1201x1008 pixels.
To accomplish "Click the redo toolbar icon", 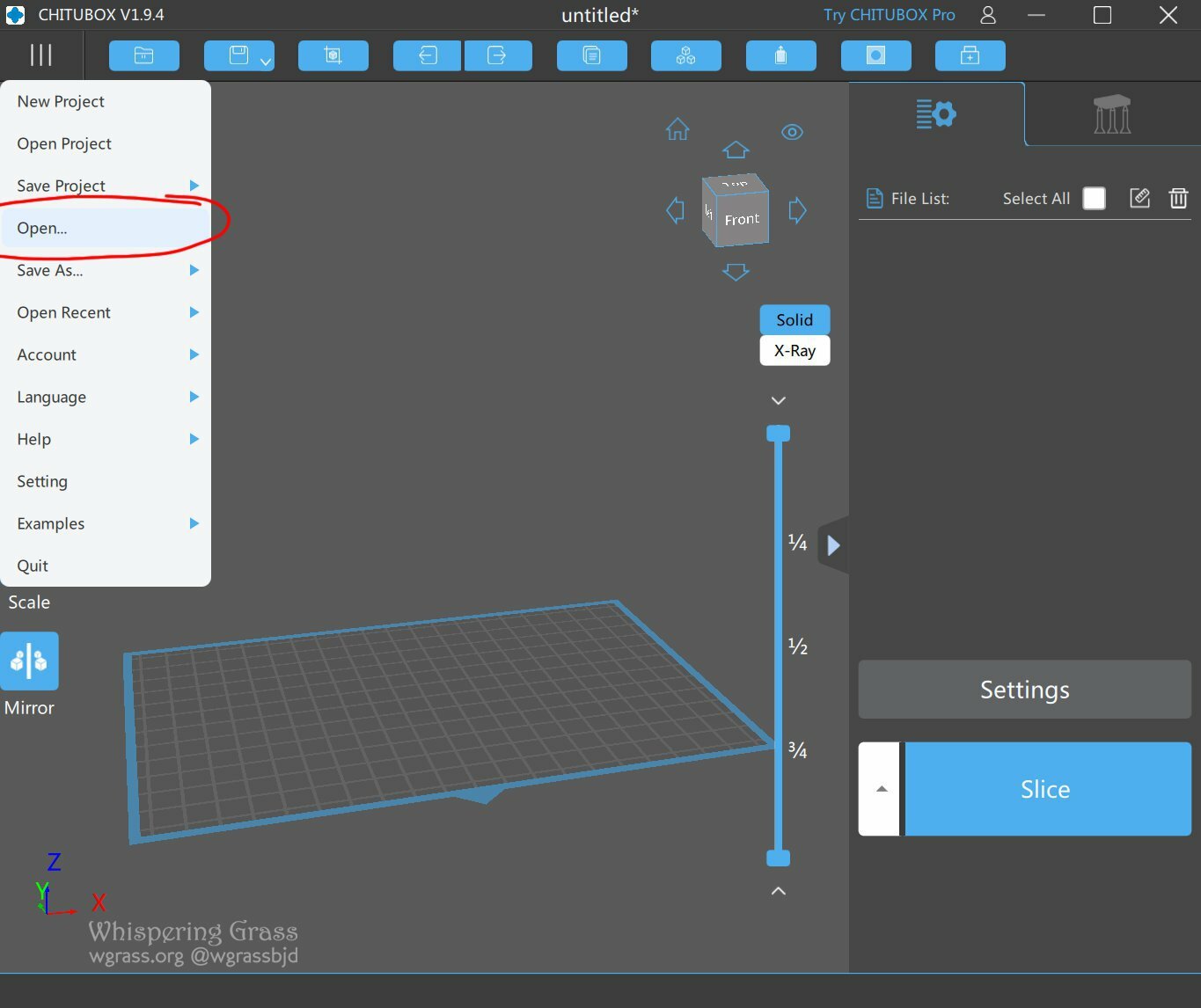I will pyautogui.click(x=498, y=55).
